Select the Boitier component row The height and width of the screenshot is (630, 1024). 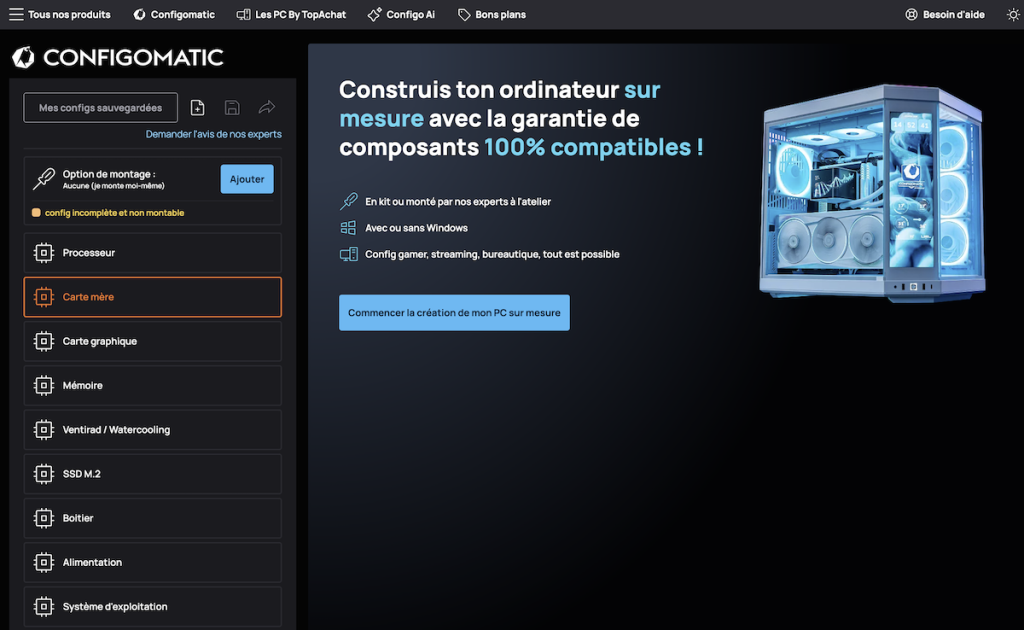pos(153,518)
